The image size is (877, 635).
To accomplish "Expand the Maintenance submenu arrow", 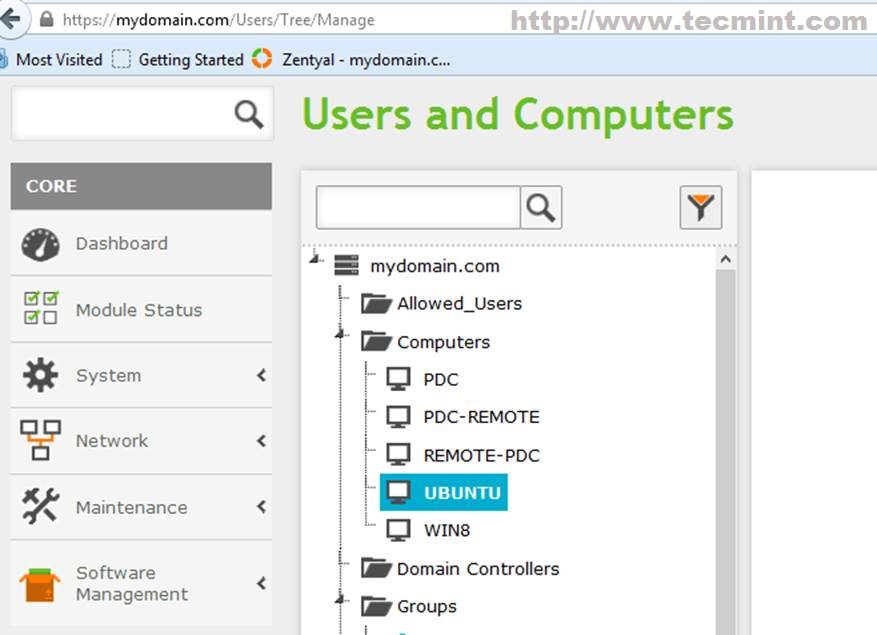I will tap(261, 507).
